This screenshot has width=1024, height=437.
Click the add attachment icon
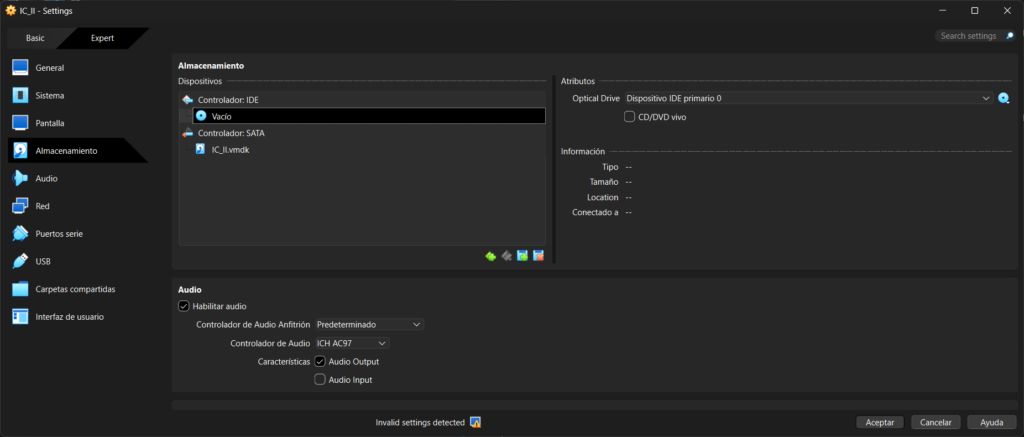[x=522, y=256]
